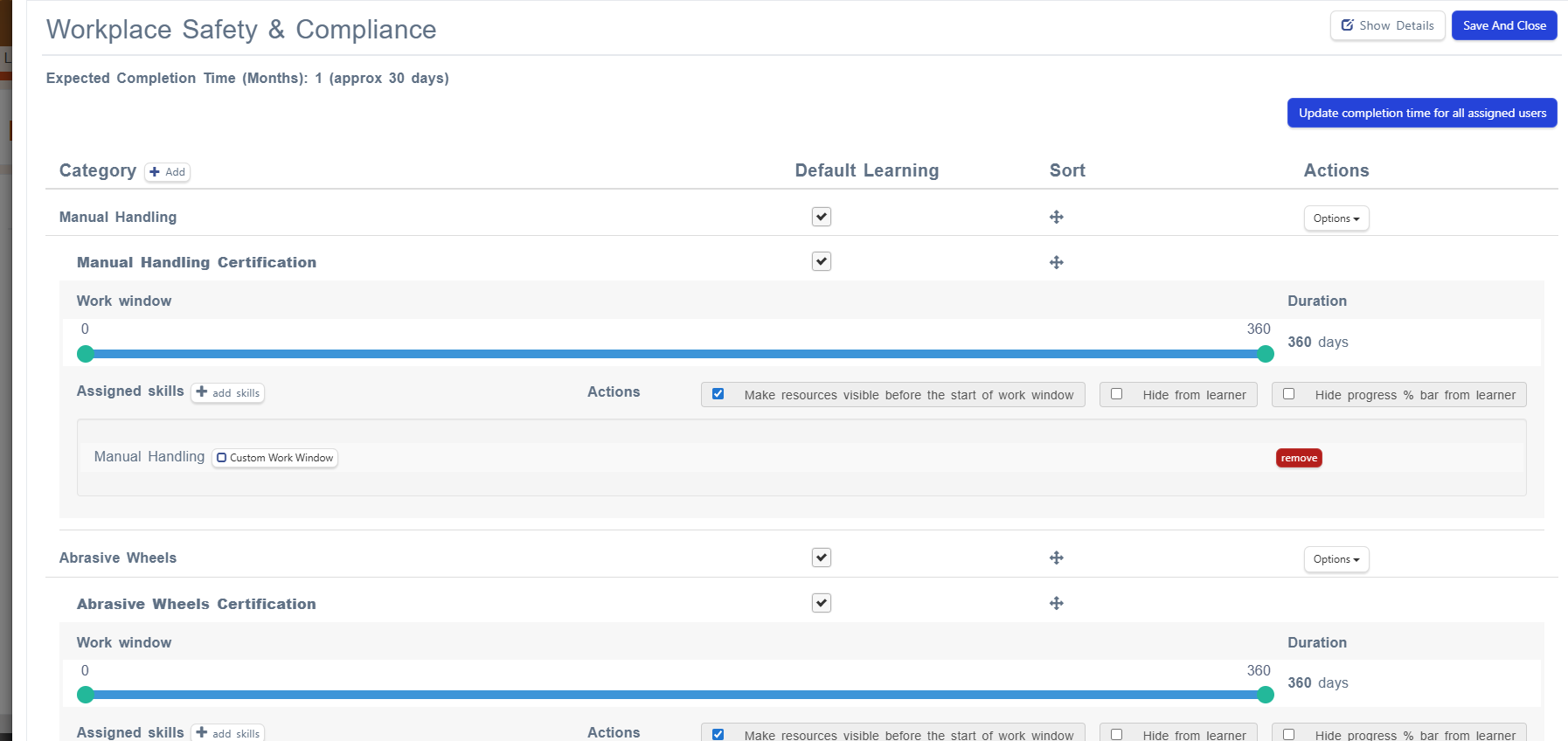Click the sort move icon for Manual Handling
1568x741 pixels.
tap(1057, 217)
